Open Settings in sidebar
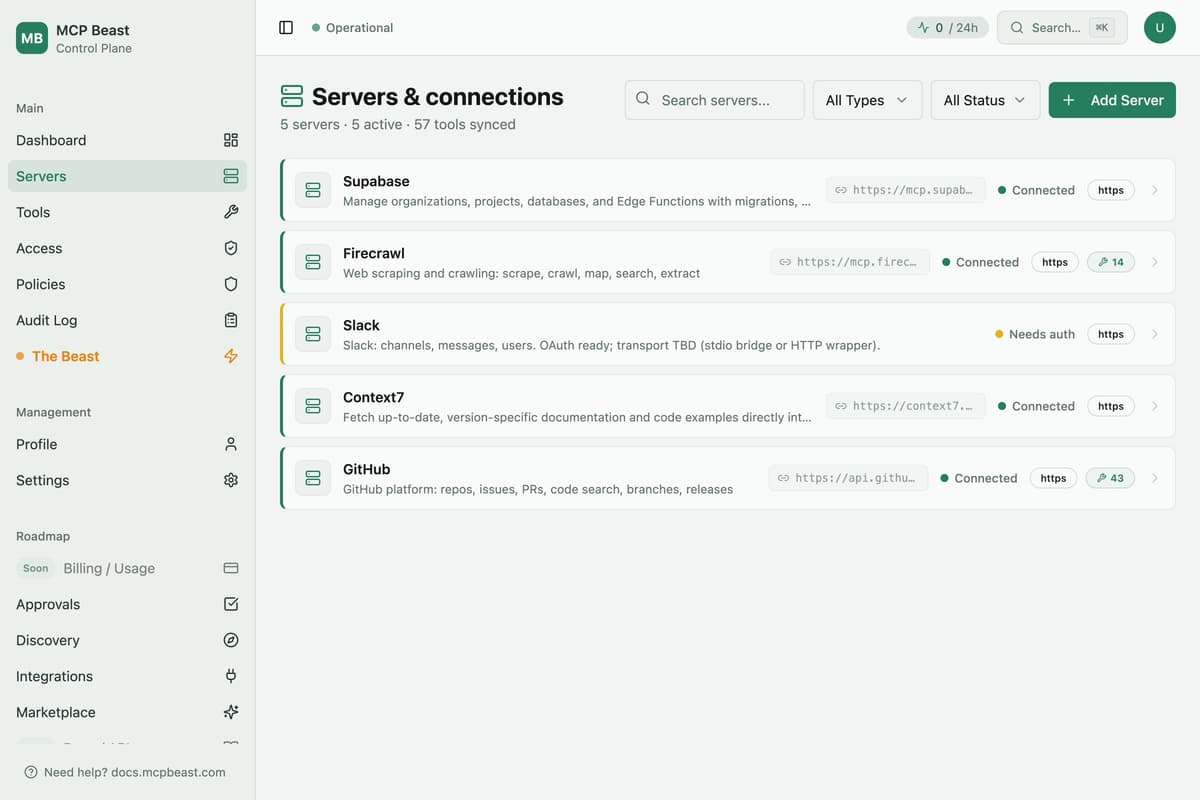The height and width of the screenshot is (800, 1200). tap(127, 480)
